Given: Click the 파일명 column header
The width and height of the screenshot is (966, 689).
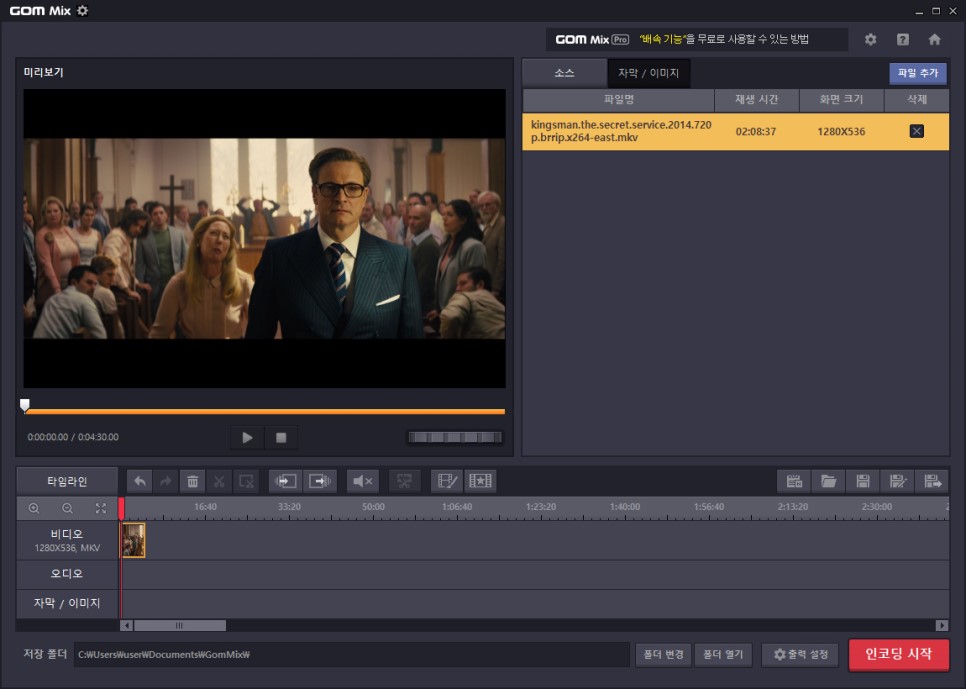Looking at the screenshot, I should pyautogui.click(x=619, y=100).
